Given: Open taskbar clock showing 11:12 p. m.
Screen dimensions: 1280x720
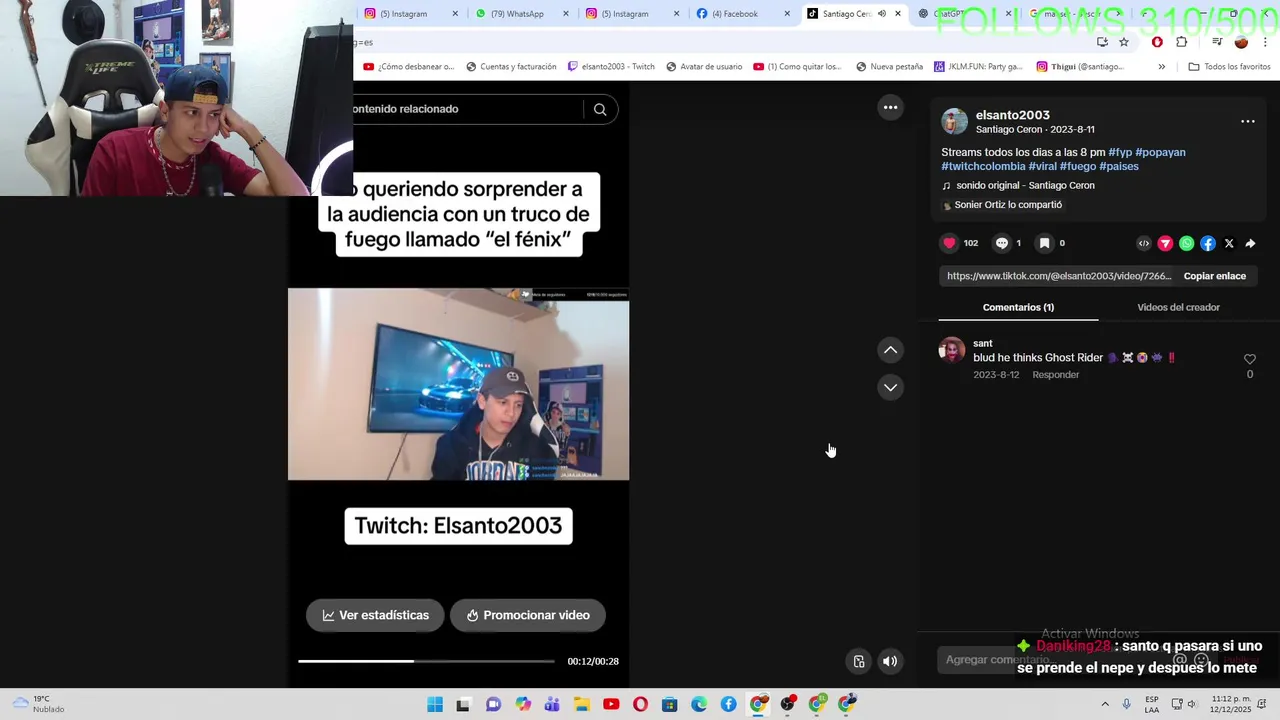Looking at the screenshot, I should 1231,704.
